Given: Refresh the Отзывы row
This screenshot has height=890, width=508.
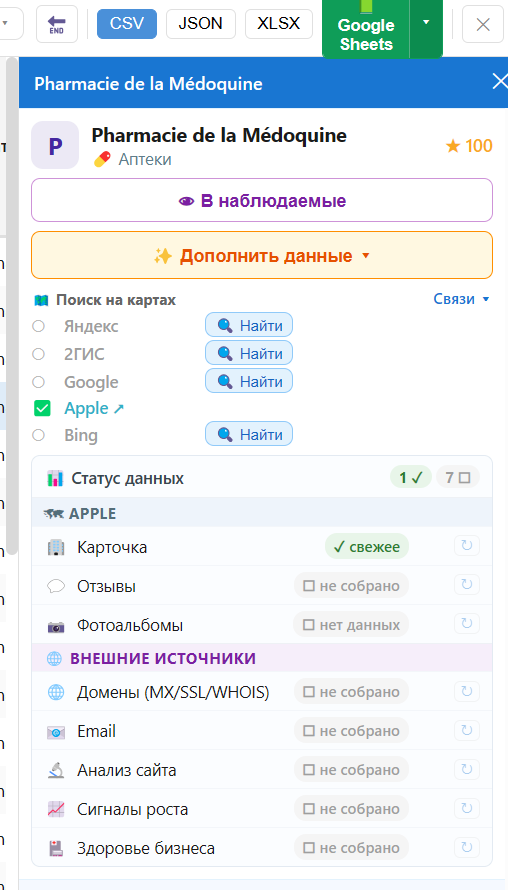Looking at the screenshot, I should (x=467, y=585).
